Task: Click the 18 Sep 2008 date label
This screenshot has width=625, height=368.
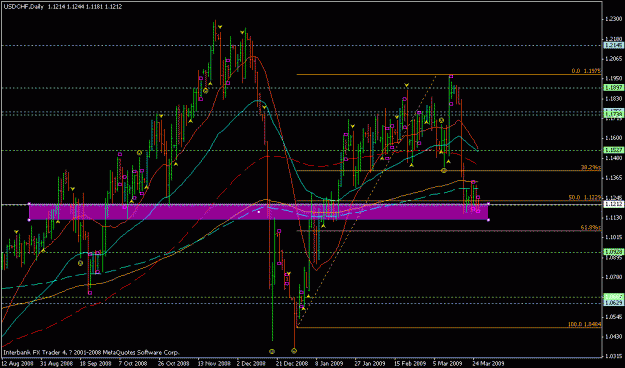Action: pyautogui.click(x=96, y=364)
